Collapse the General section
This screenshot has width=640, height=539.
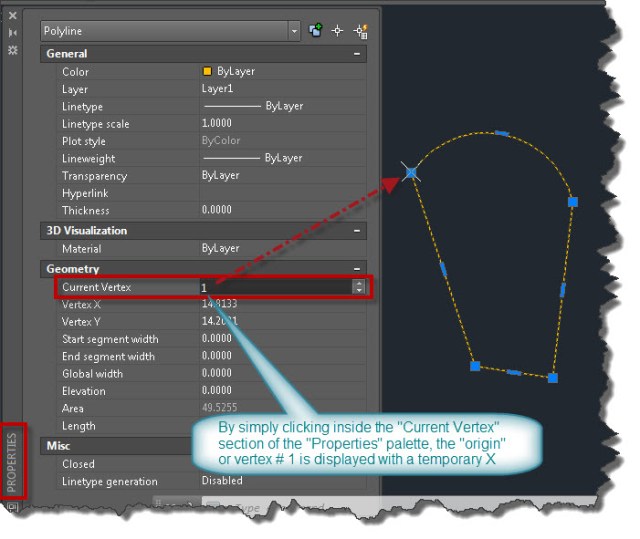(x=357, y=54)
